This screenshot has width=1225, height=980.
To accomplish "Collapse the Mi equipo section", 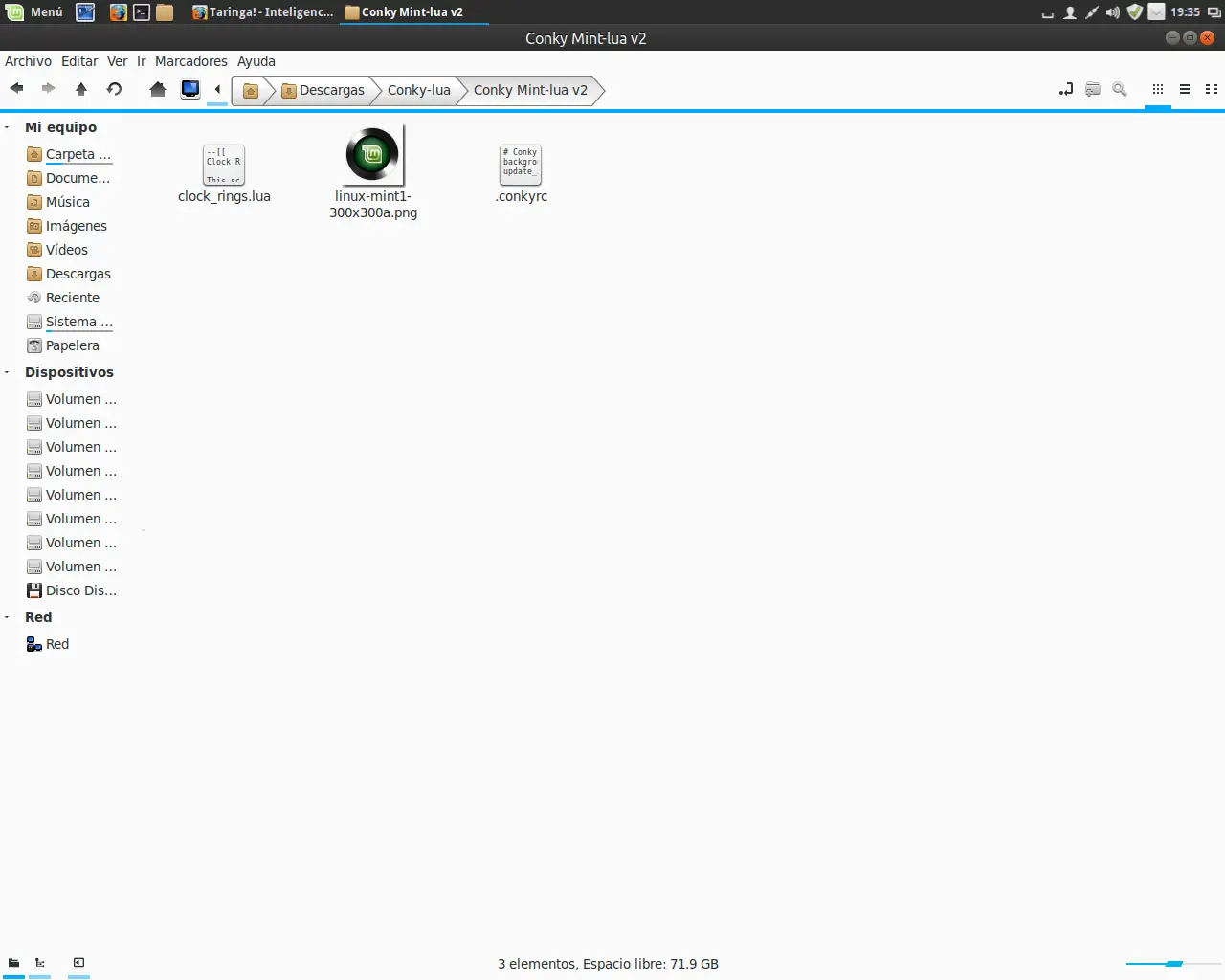I will [9, 126].
